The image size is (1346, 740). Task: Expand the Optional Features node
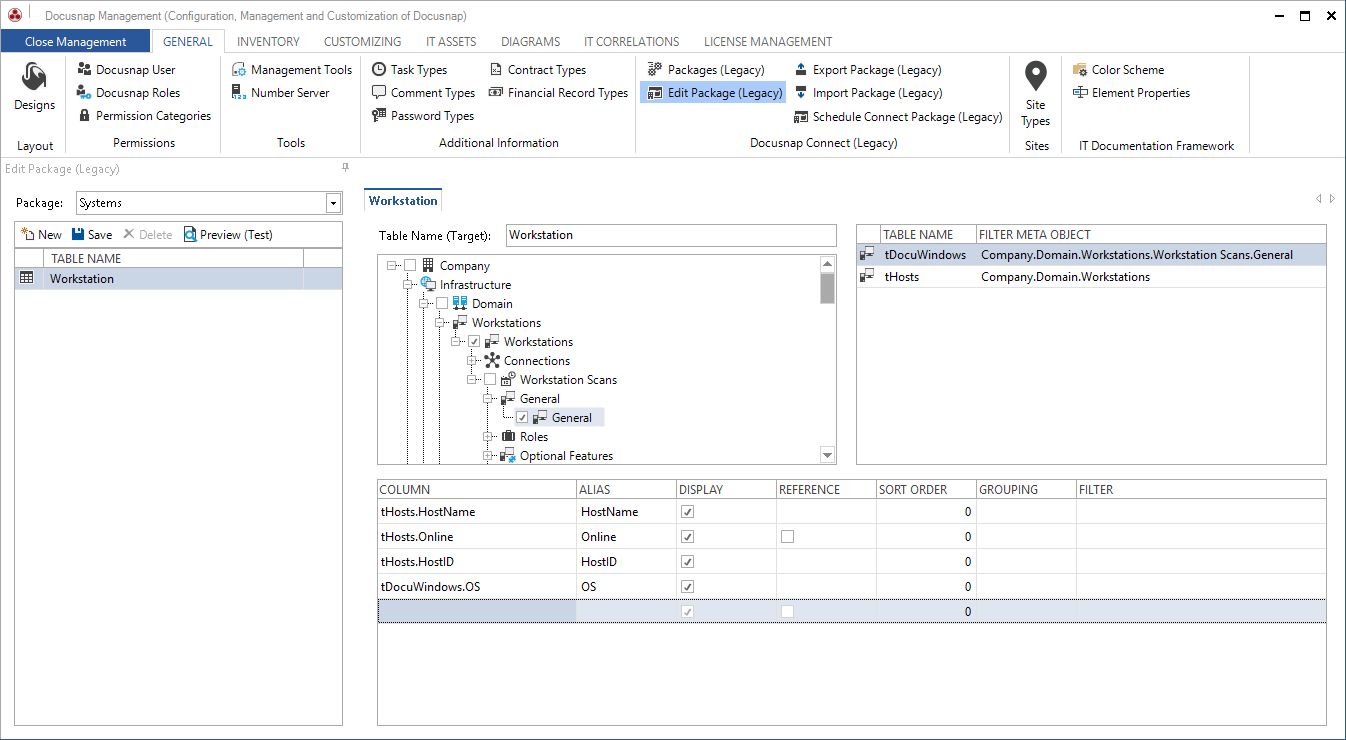click(x=489, y=456)
